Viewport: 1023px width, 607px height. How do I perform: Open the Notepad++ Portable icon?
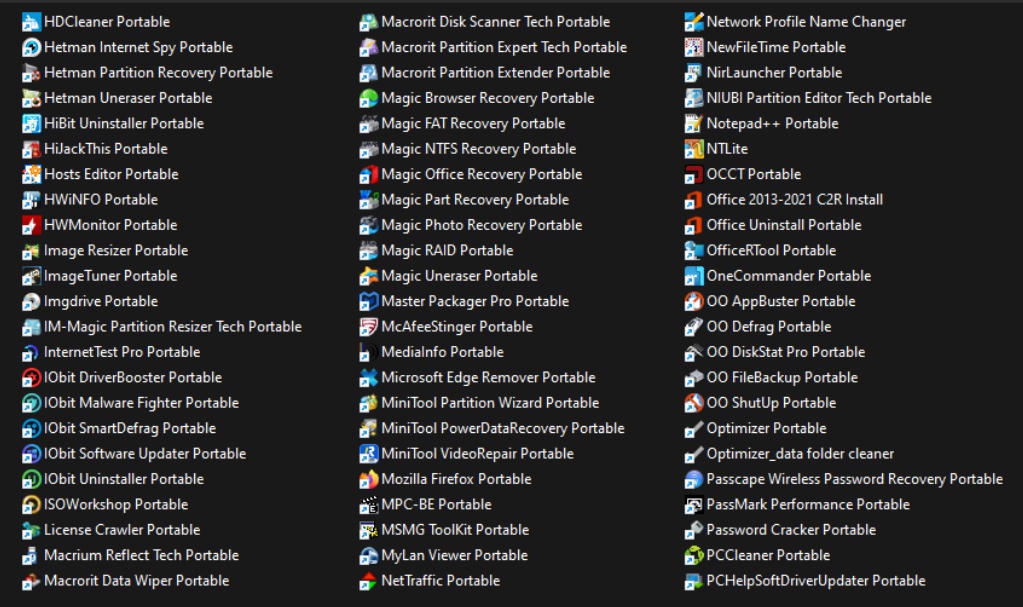tap(693, 124)
